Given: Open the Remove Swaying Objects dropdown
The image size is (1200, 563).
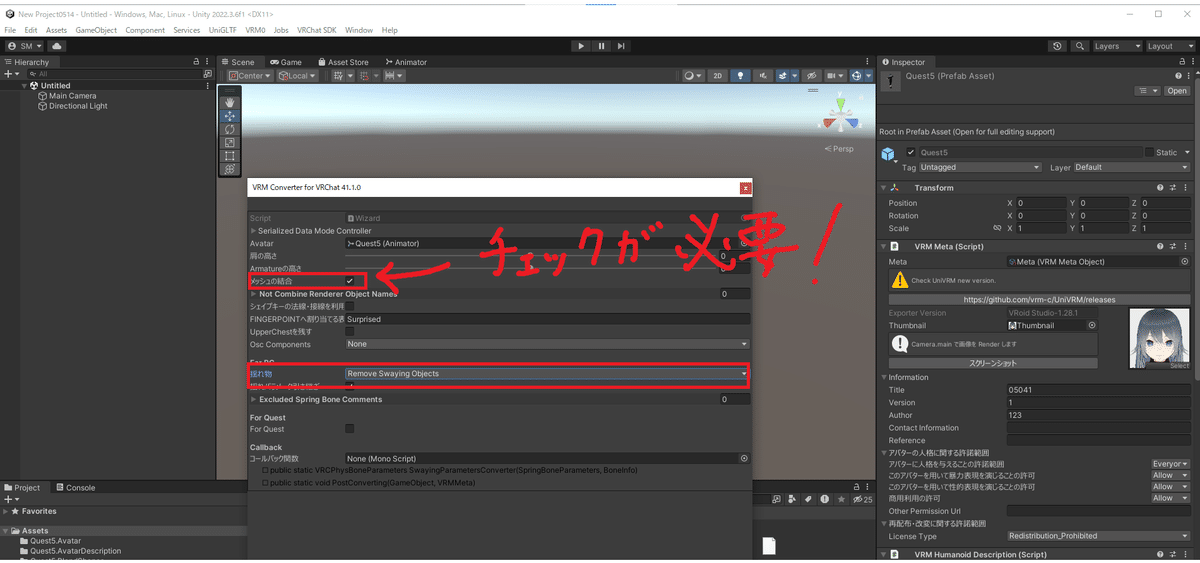Looking at the screenshot, I should [x=547, y=374].
